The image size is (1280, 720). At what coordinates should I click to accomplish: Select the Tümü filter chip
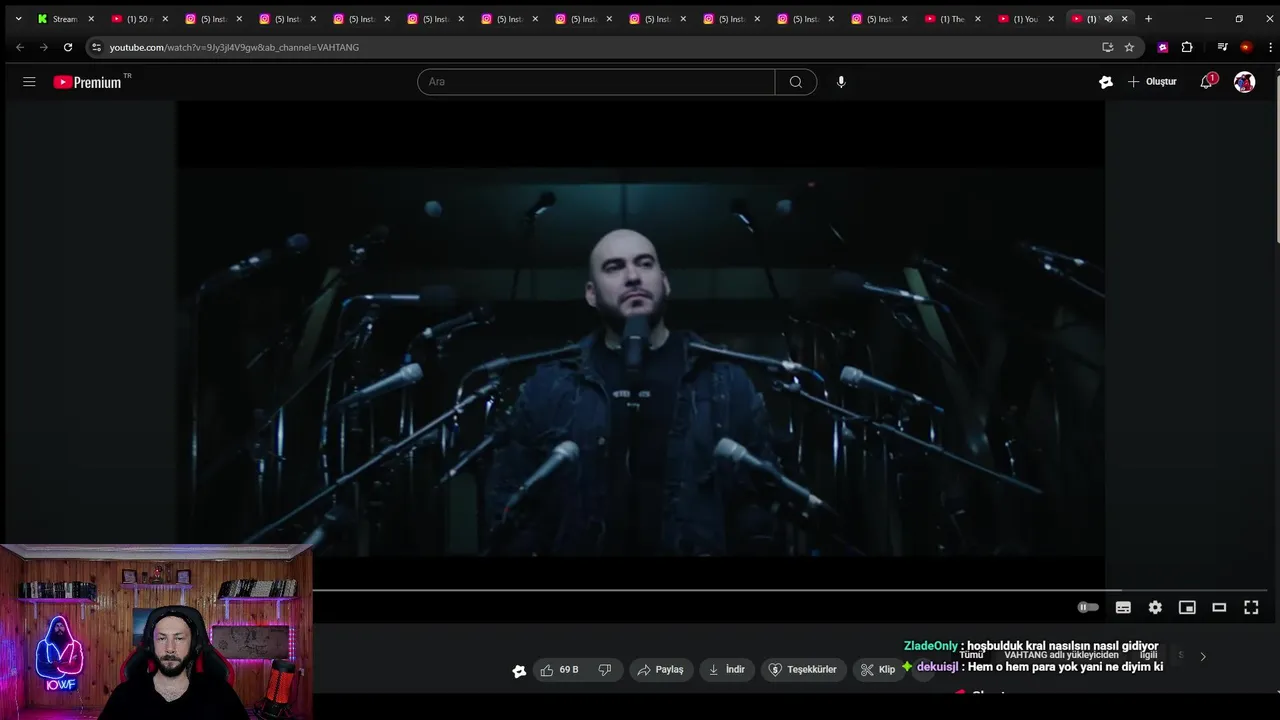point(971,656)
